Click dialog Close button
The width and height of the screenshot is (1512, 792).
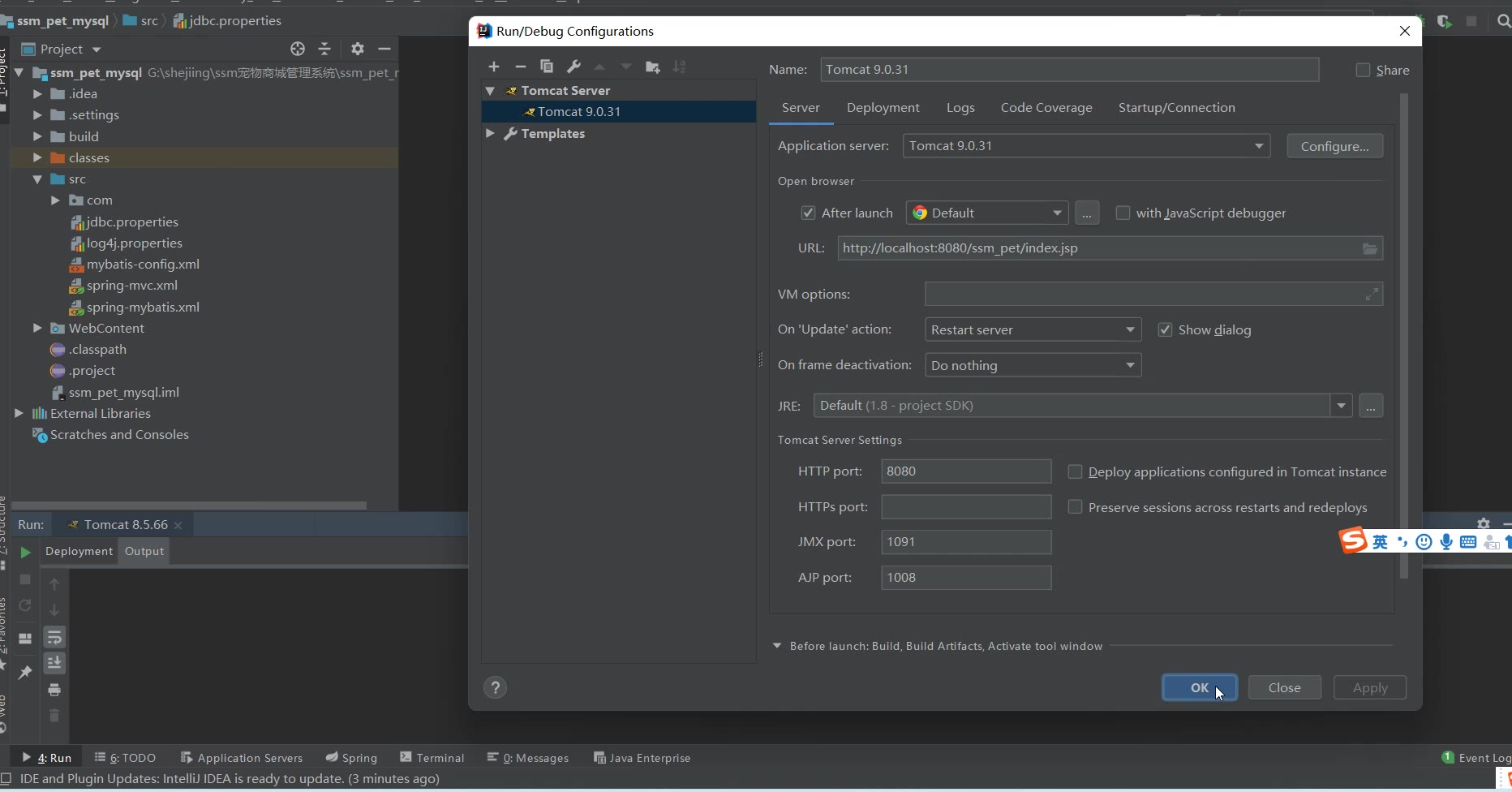(1284, 688)
